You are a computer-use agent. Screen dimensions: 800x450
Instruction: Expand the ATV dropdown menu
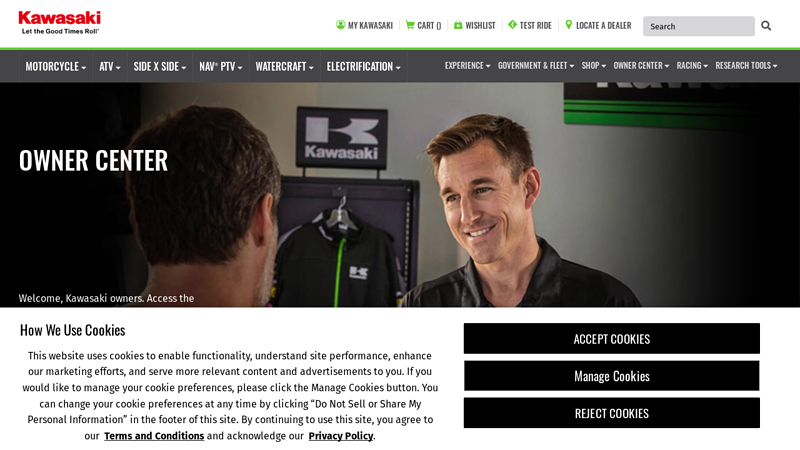point(110,66)
